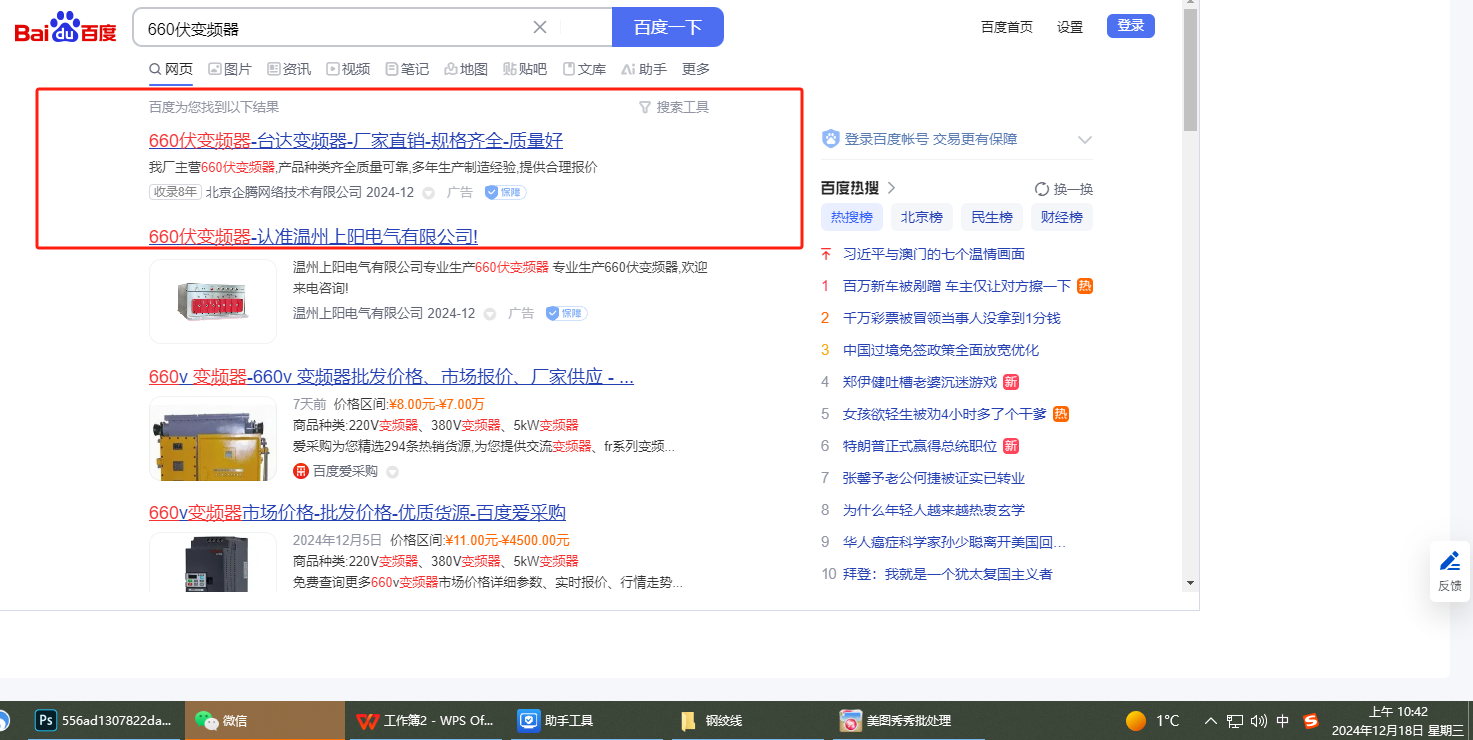Expand dropdown arrow beside 百度爱采购
The width and height of the screenshot is (1473, 740).
(x=393, y=472)
